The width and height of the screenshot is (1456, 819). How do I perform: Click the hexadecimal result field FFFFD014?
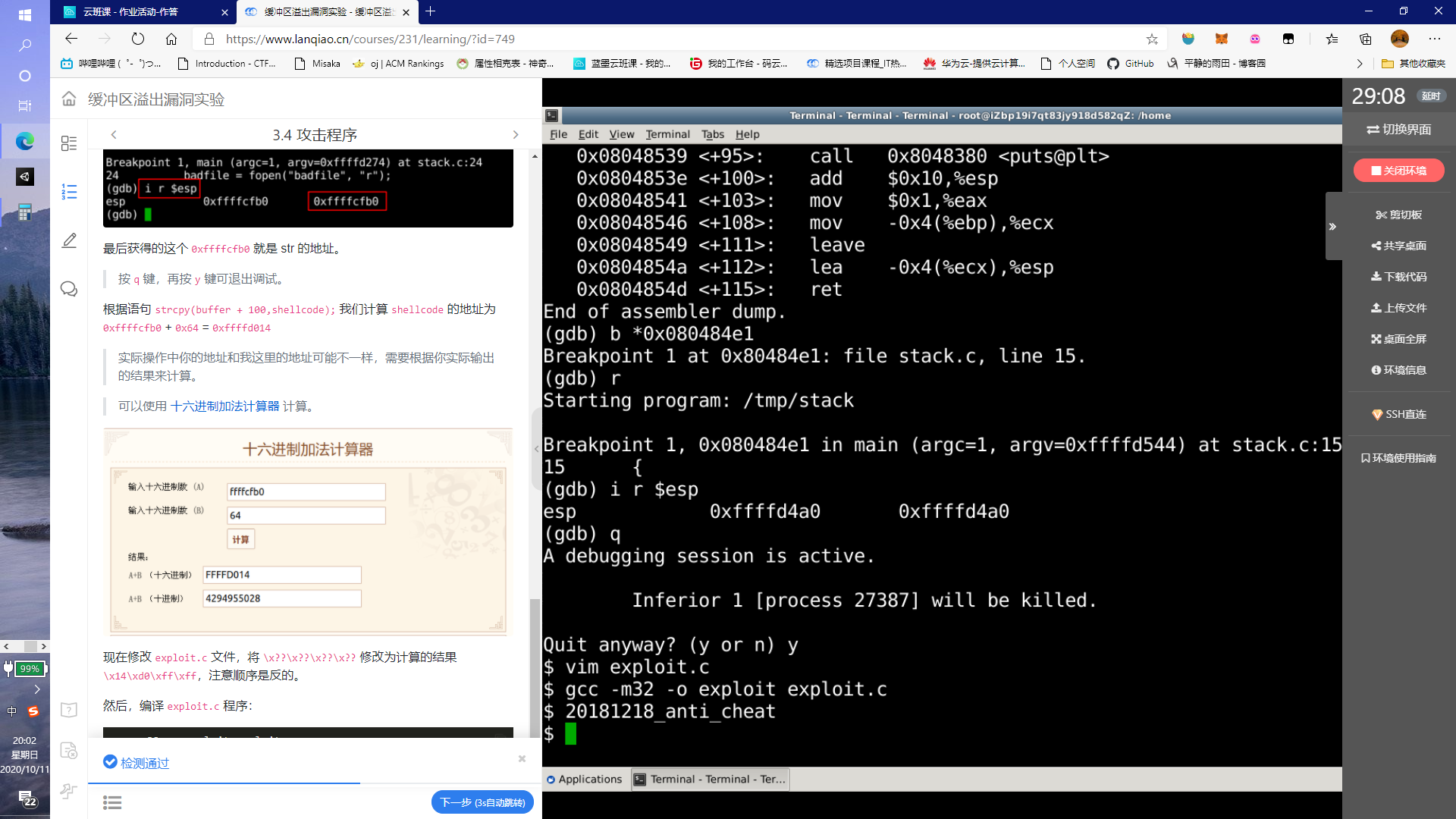[281, 575]
